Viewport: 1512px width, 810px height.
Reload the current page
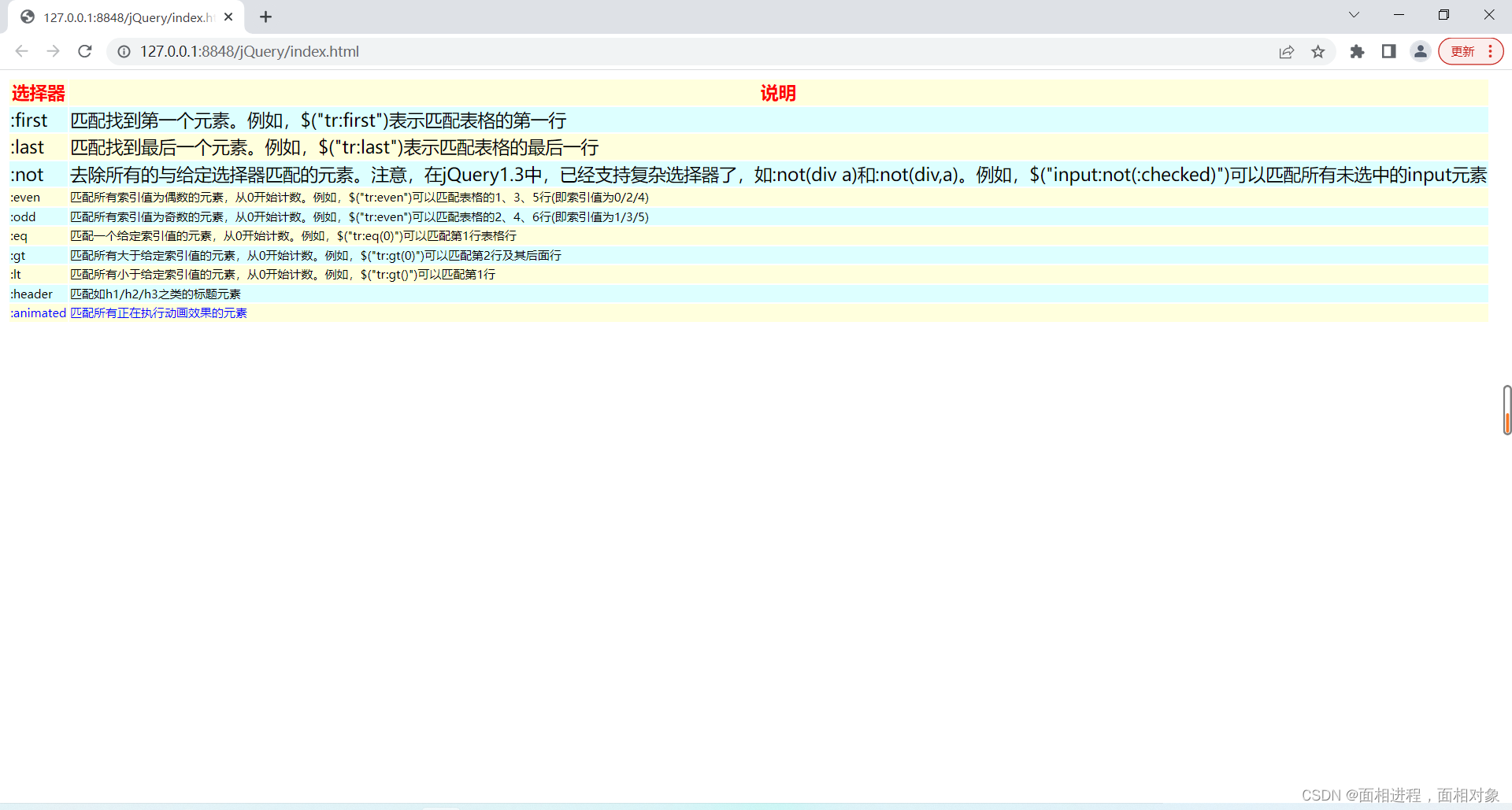(x=85, y=51)
